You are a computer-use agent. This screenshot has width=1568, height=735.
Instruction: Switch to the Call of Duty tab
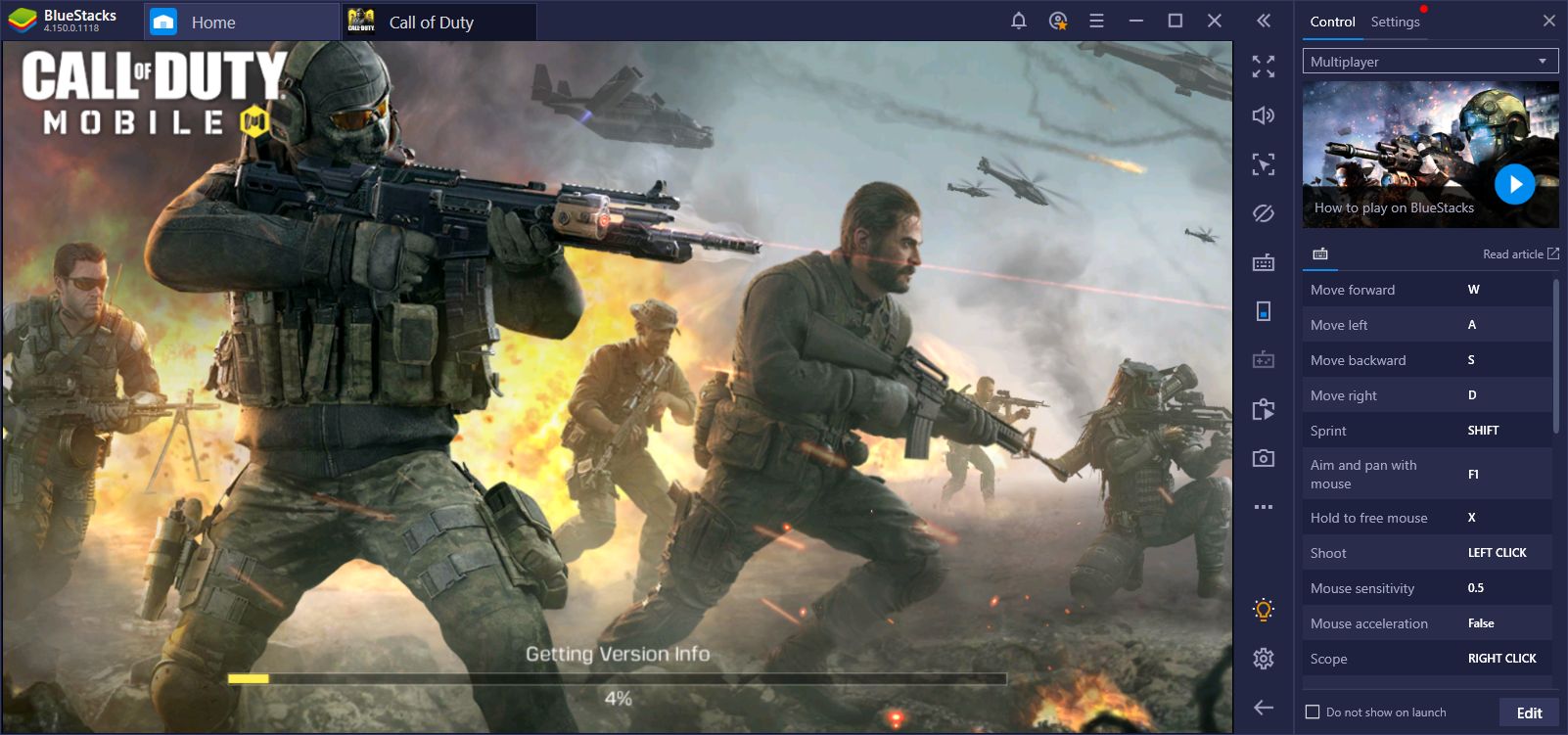[x=438, y=22]
